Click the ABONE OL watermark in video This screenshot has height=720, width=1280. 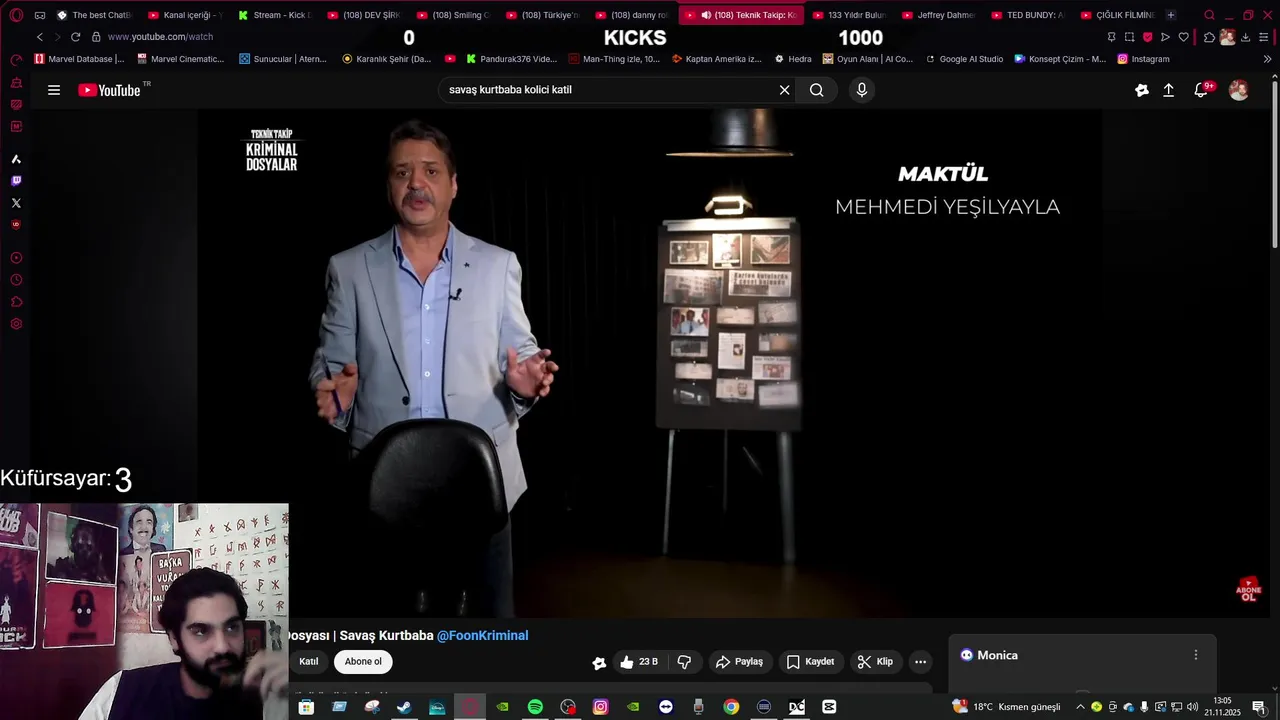[x=1249, y=590]
